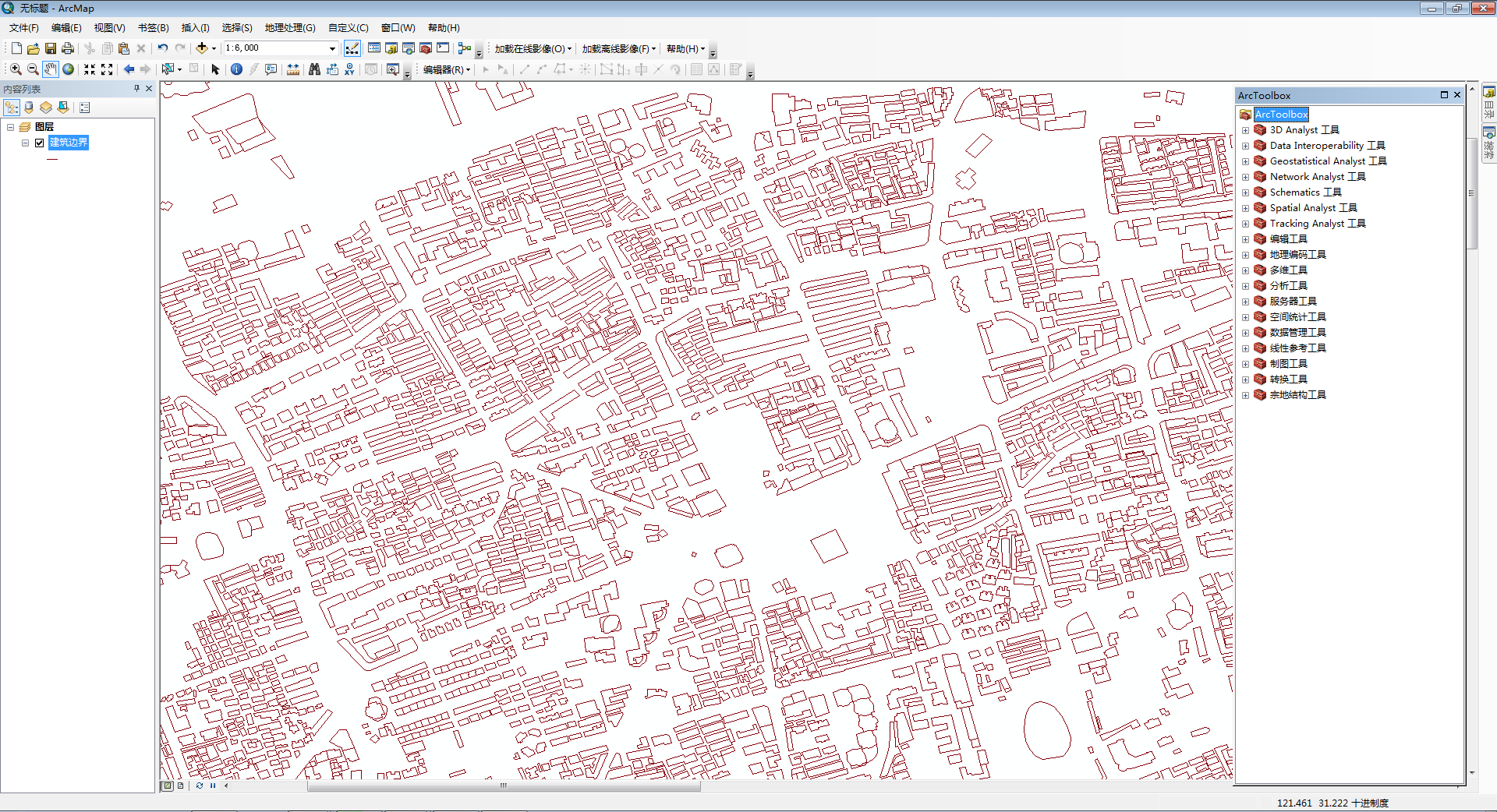Choose the Select Elements arrow tool
The image size is (1497, 812).
[216, 69]
